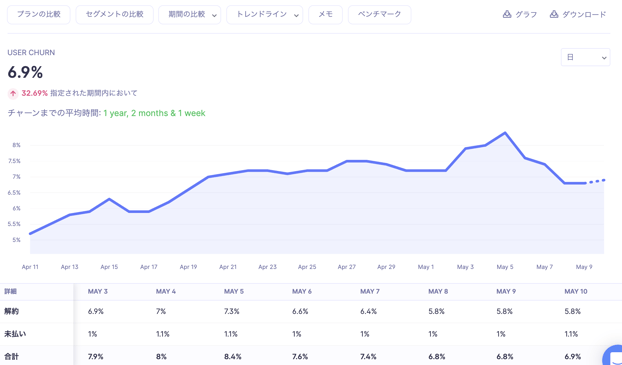Viewport: 622px width, 365px height.
Task: Click the Apr 27 axis label
Action: pyautogui.click(x=347, y=267)
